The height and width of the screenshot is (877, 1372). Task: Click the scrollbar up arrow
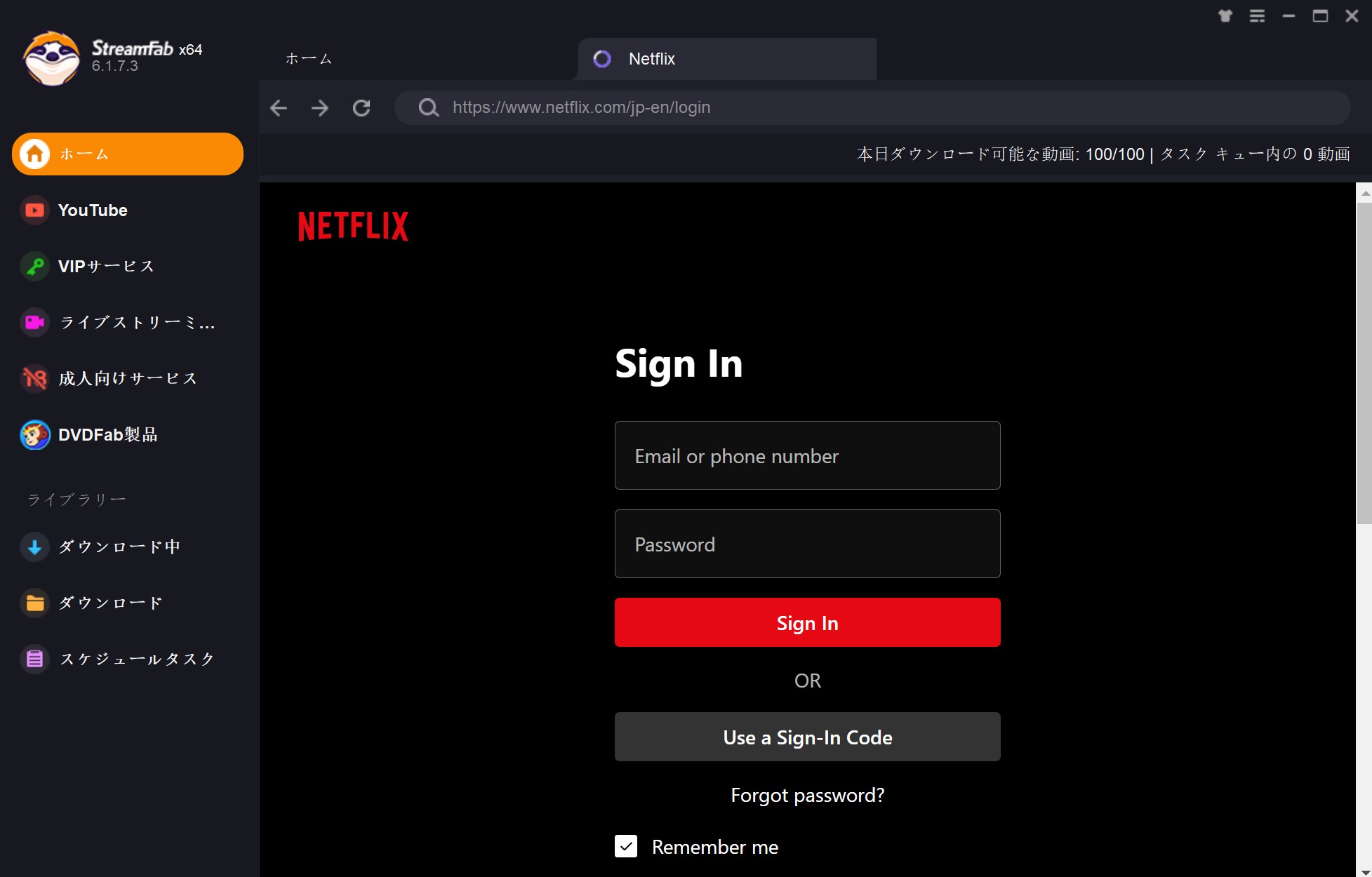1364,192
